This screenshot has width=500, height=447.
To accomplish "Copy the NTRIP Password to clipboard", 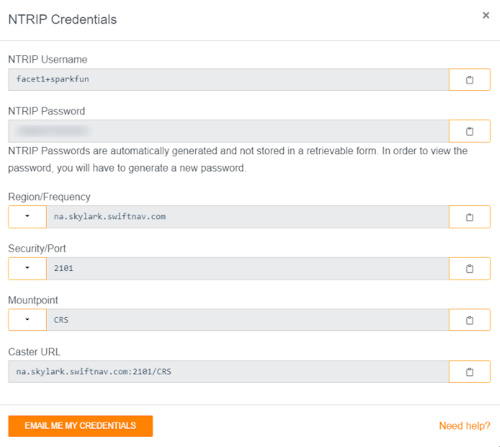I will tap(470, 131).
